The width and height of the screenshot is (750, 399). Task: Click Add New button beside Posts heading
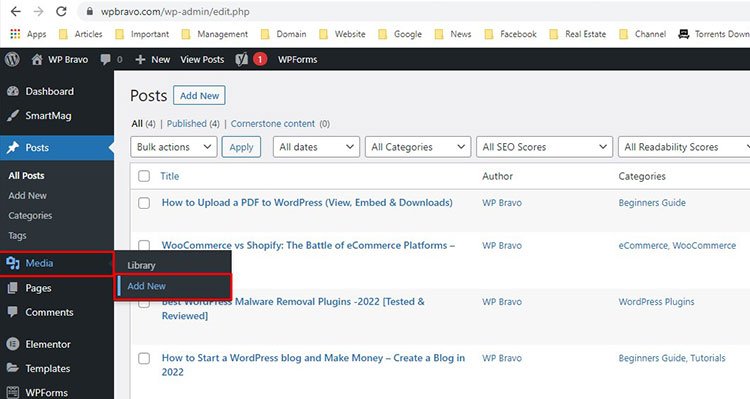(x=199, y=96)
